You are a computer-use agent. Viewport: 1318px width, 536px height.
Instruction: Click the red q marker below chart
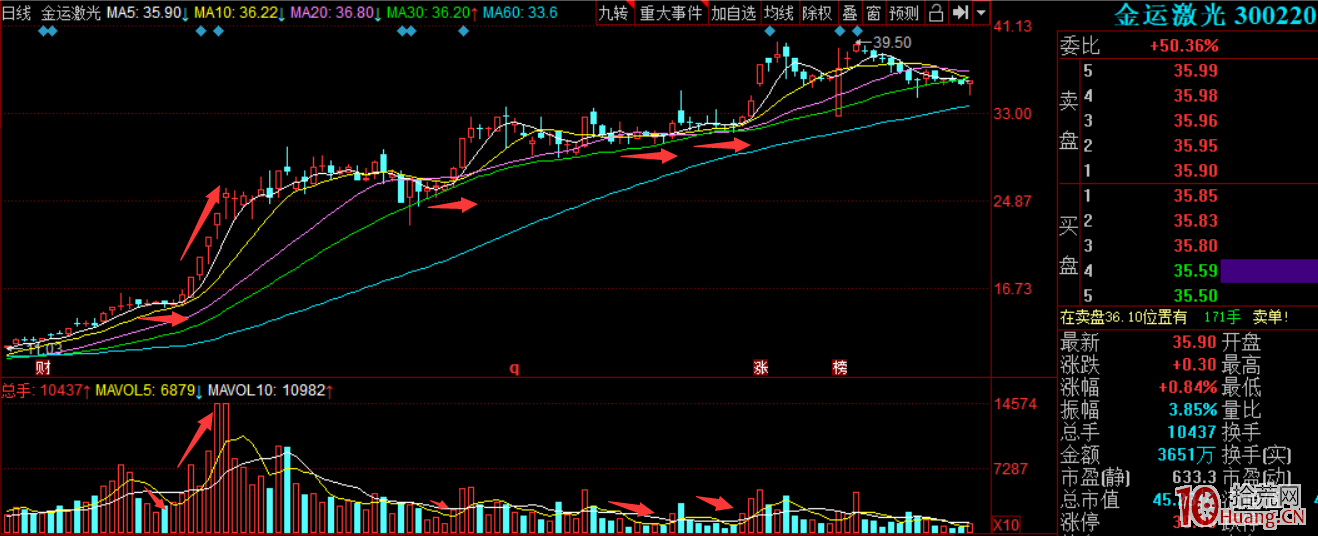point(515,368)
